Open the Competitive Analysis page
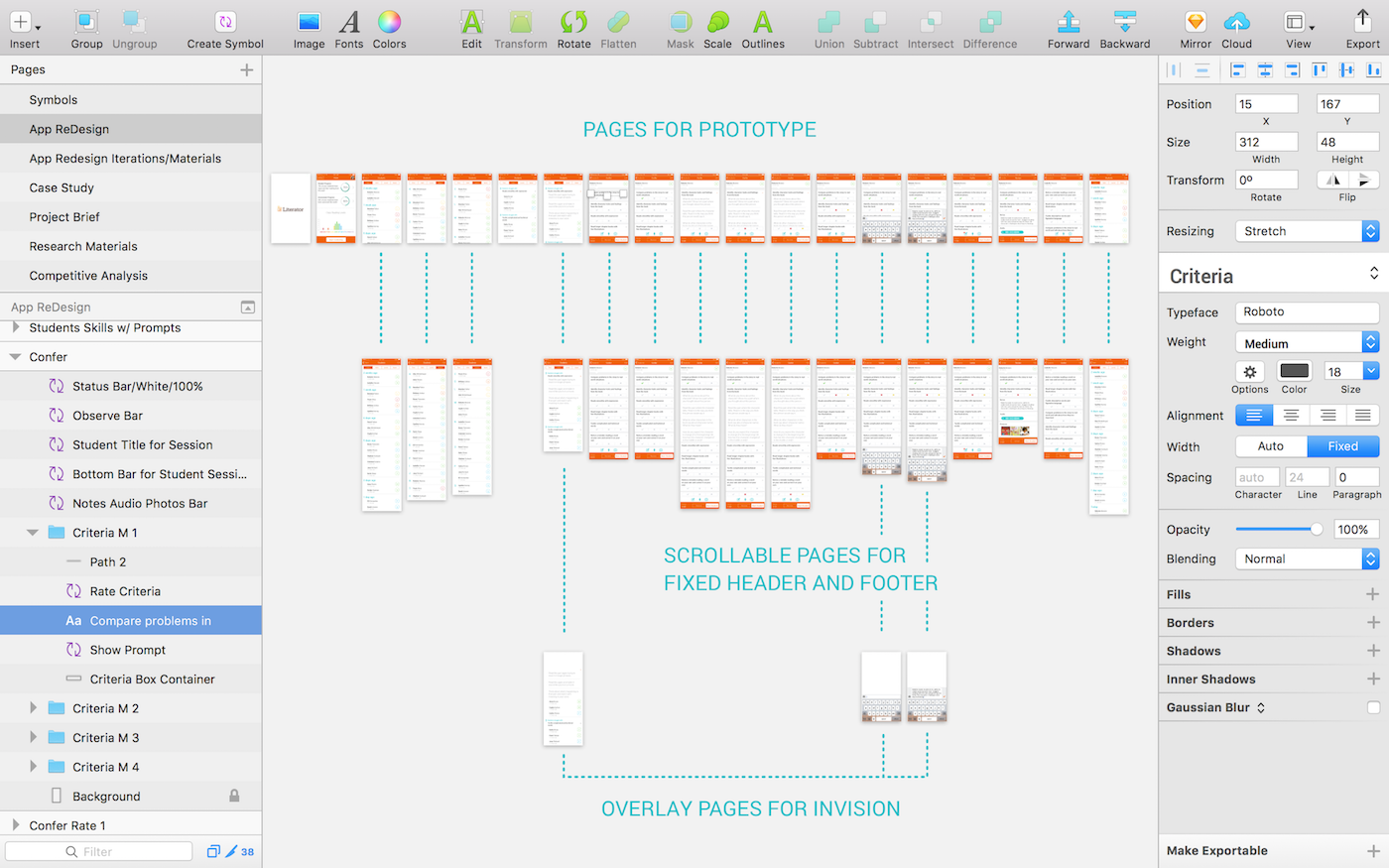This screenshot has height=868, width=1389. tap(131, 276)
